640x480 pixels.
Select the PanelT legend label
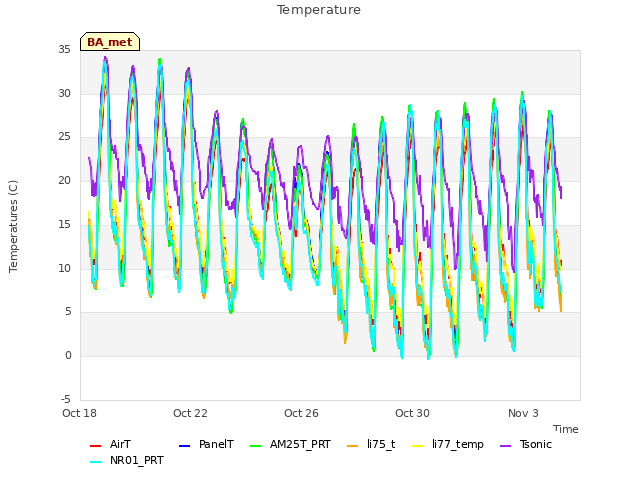[x=216, y=444]
